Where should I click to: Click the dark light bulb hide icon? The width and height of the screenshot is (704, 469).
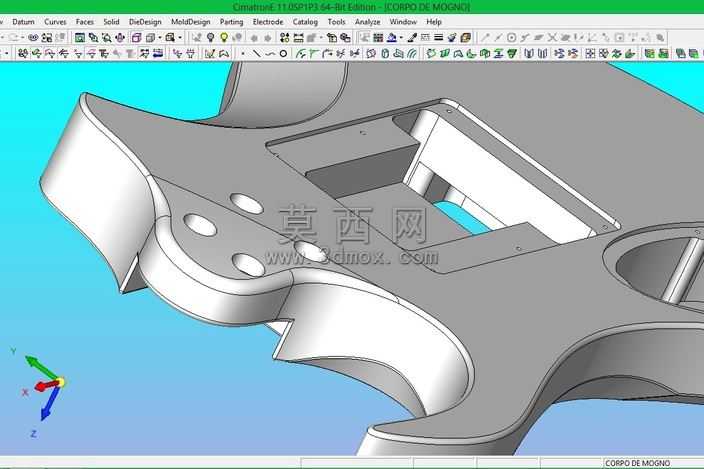pos(210,38)
